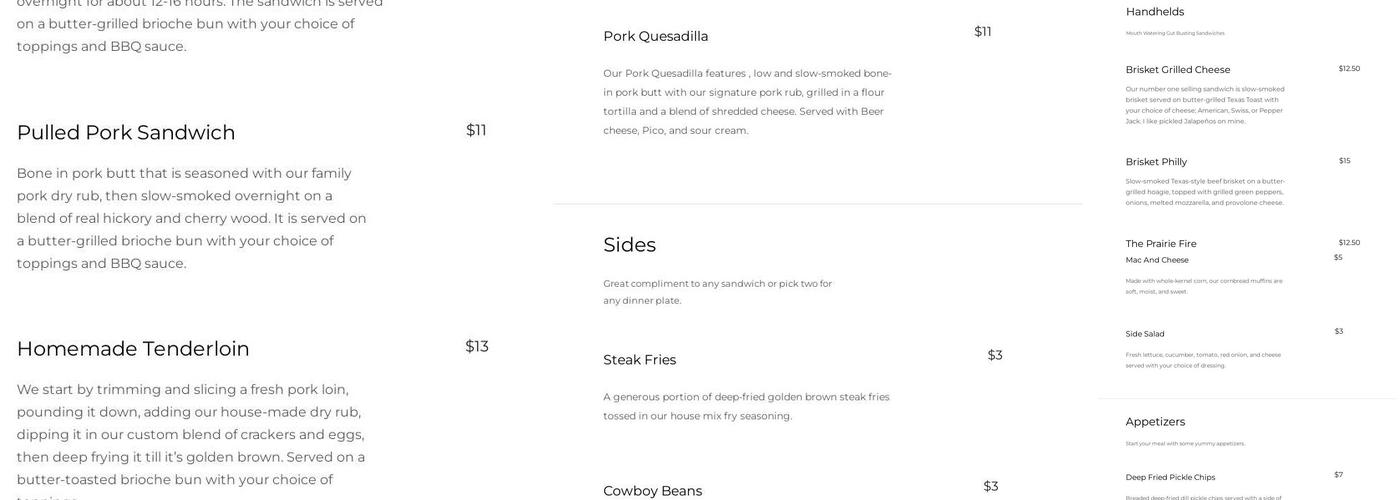Click the Pork Quesadilla item title
Viewport: 1400px width, 500px height.
click(x=655, y=36)
